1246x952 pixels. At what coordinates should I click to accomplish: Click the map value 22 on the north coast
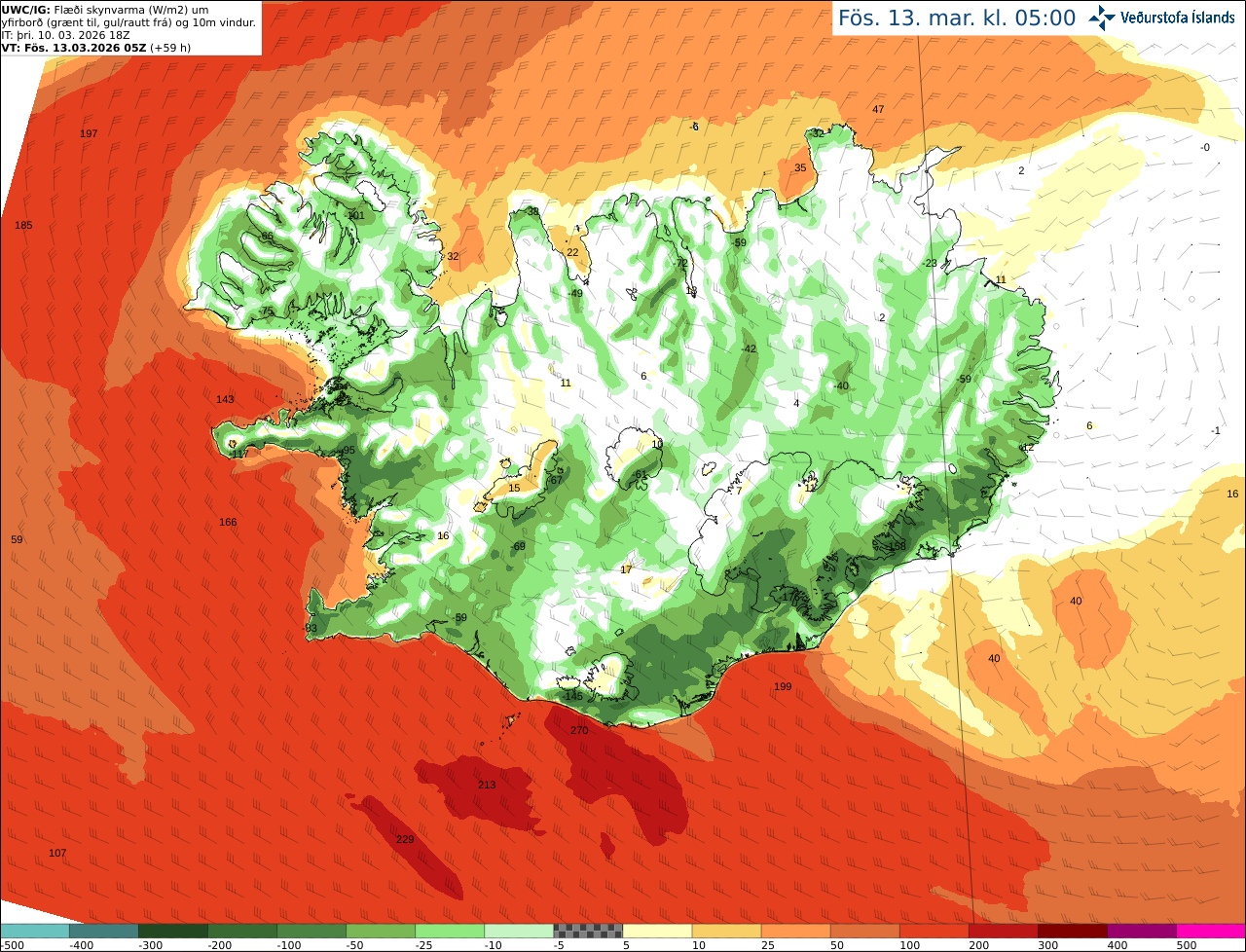pos(572,252)
